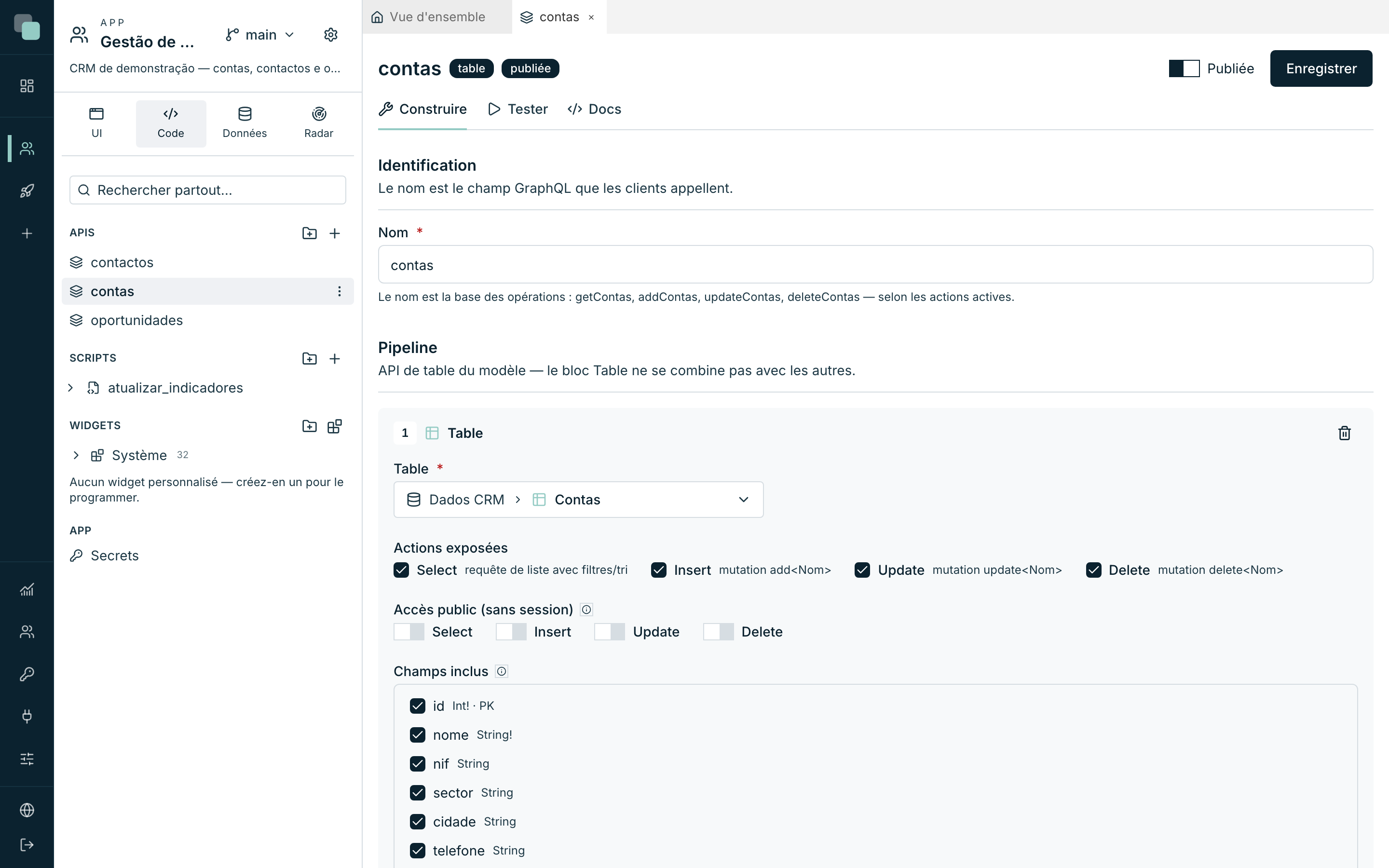Select the Docs tab
1389x868 pixels.
click(594, 109)
